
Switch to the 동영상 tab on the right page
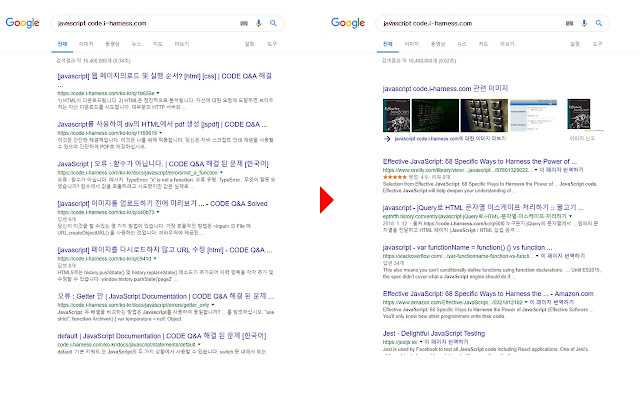(x=438, y=44)
